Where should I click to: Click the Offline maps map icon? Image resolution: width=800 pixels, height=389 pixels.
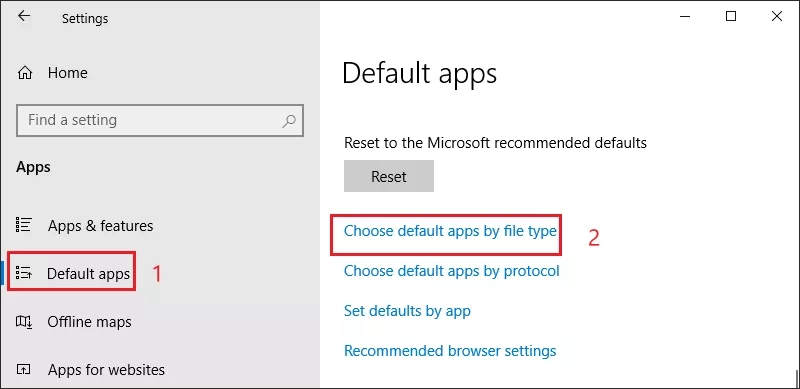(x=24, y=322)
